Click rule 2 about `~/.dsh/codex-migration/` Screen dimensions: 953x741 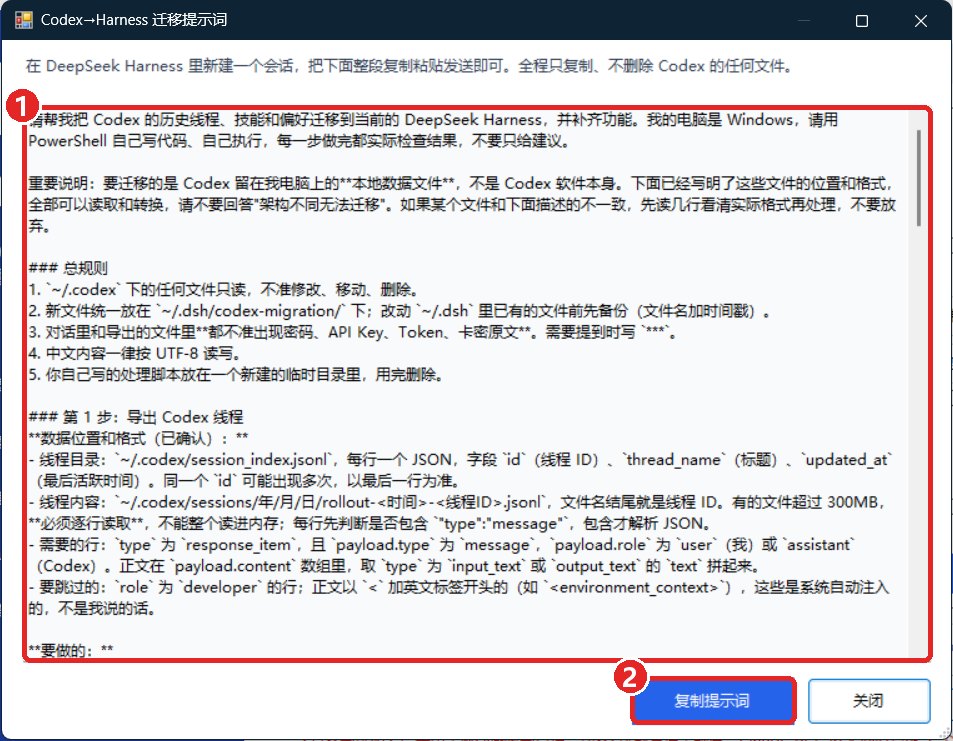click(x=399, y=311)
